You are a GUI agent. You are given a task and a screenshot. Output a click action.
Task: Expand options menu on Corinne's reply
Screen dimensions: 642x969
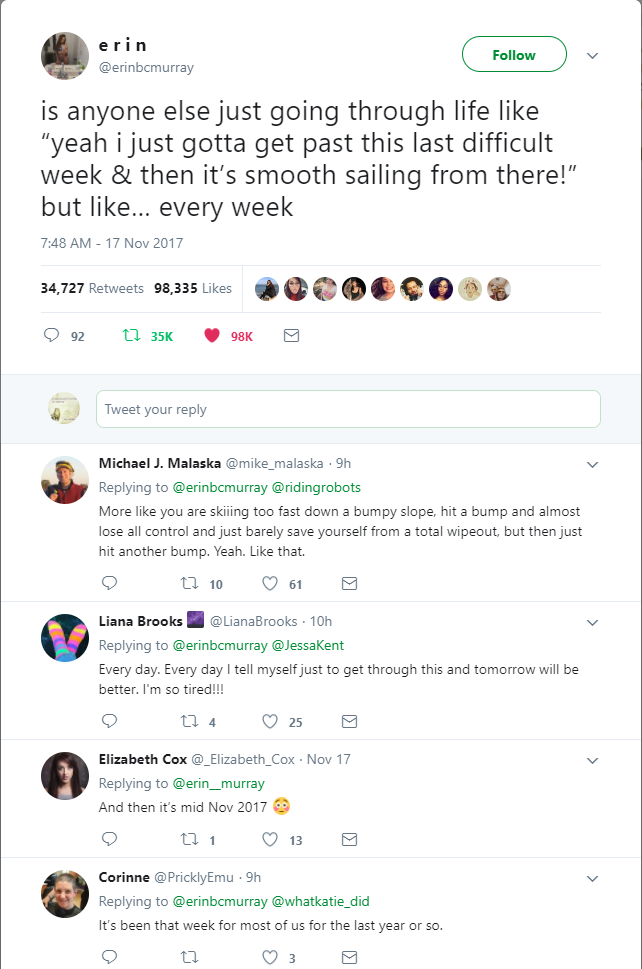[x=592, y=878]
